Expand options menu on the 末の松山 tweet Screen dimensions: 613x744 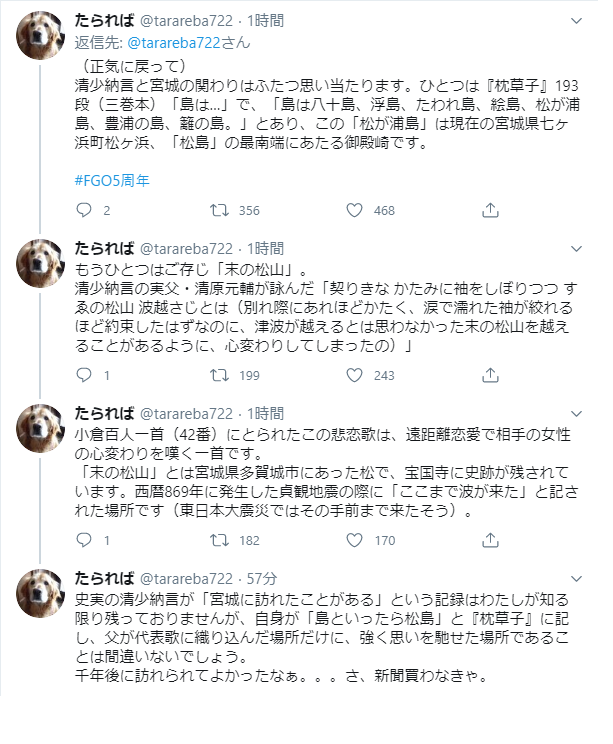(576, 246)
